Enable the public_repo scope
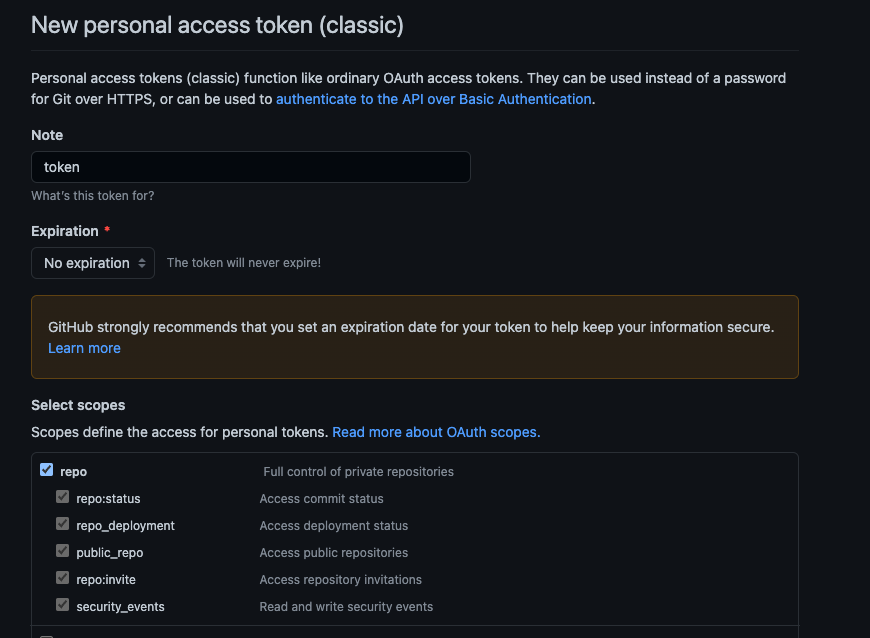870x638 pixels. pos(62,552)
